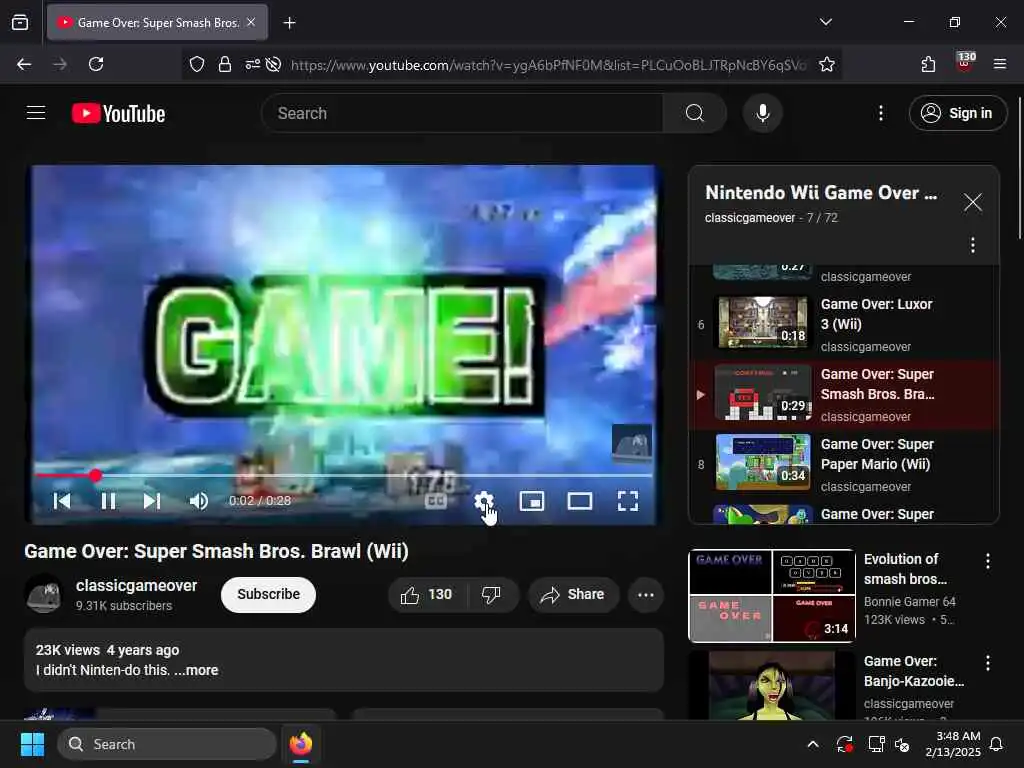Switch to miniplayer mode

click(x=532, y=501)
